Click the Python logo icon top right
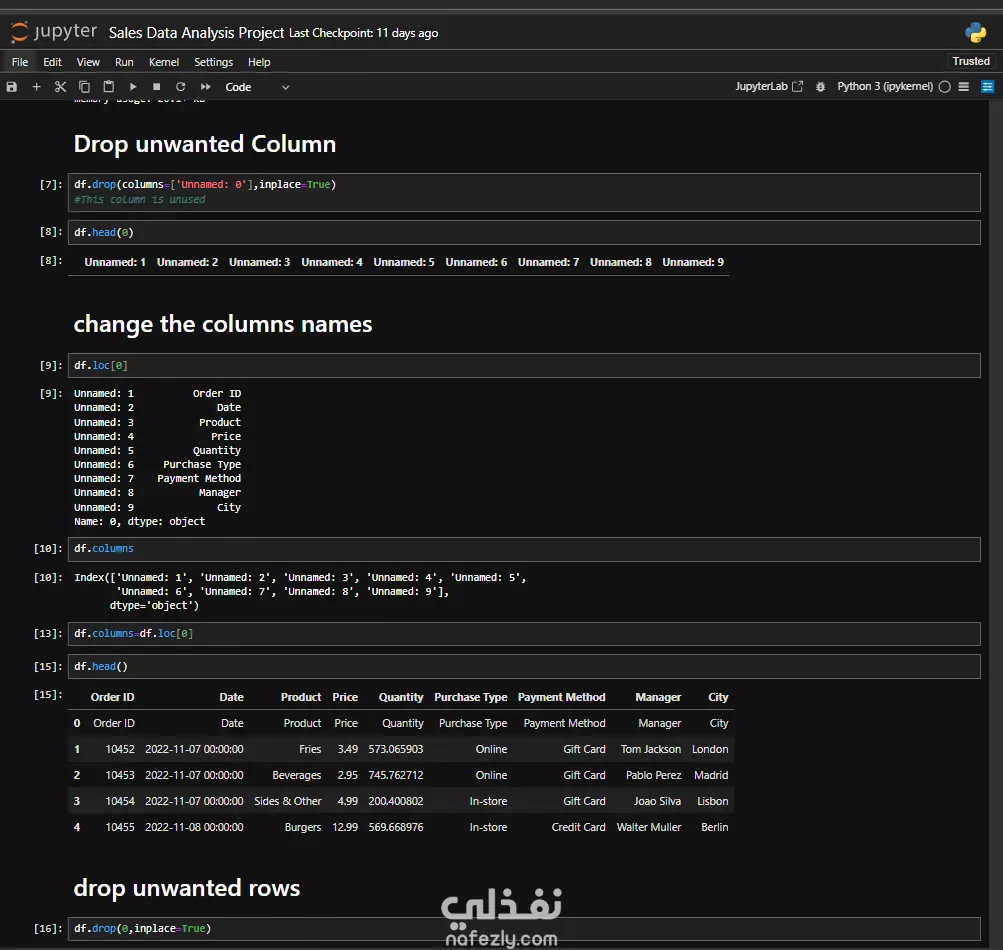This screenshot has height=950, width=1003. pyautogui.click(x=975, y=32)
